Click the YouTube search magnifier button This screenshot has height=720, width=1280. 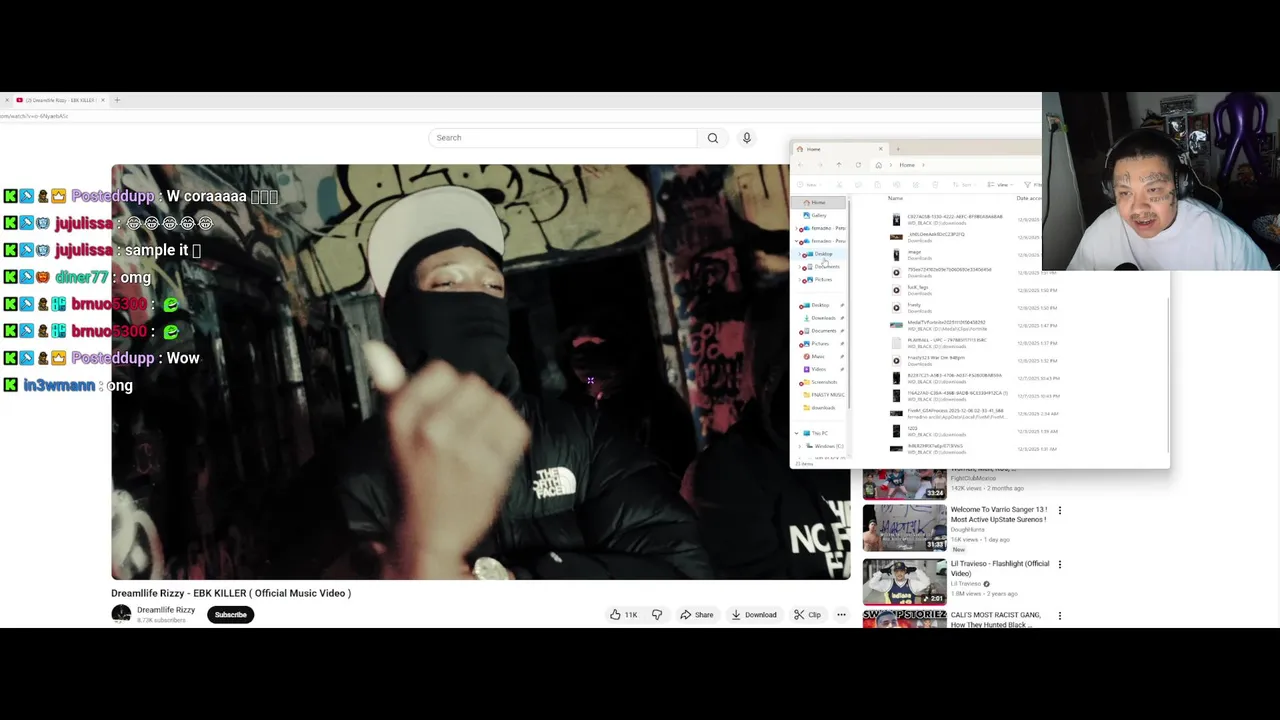(713, 138)
